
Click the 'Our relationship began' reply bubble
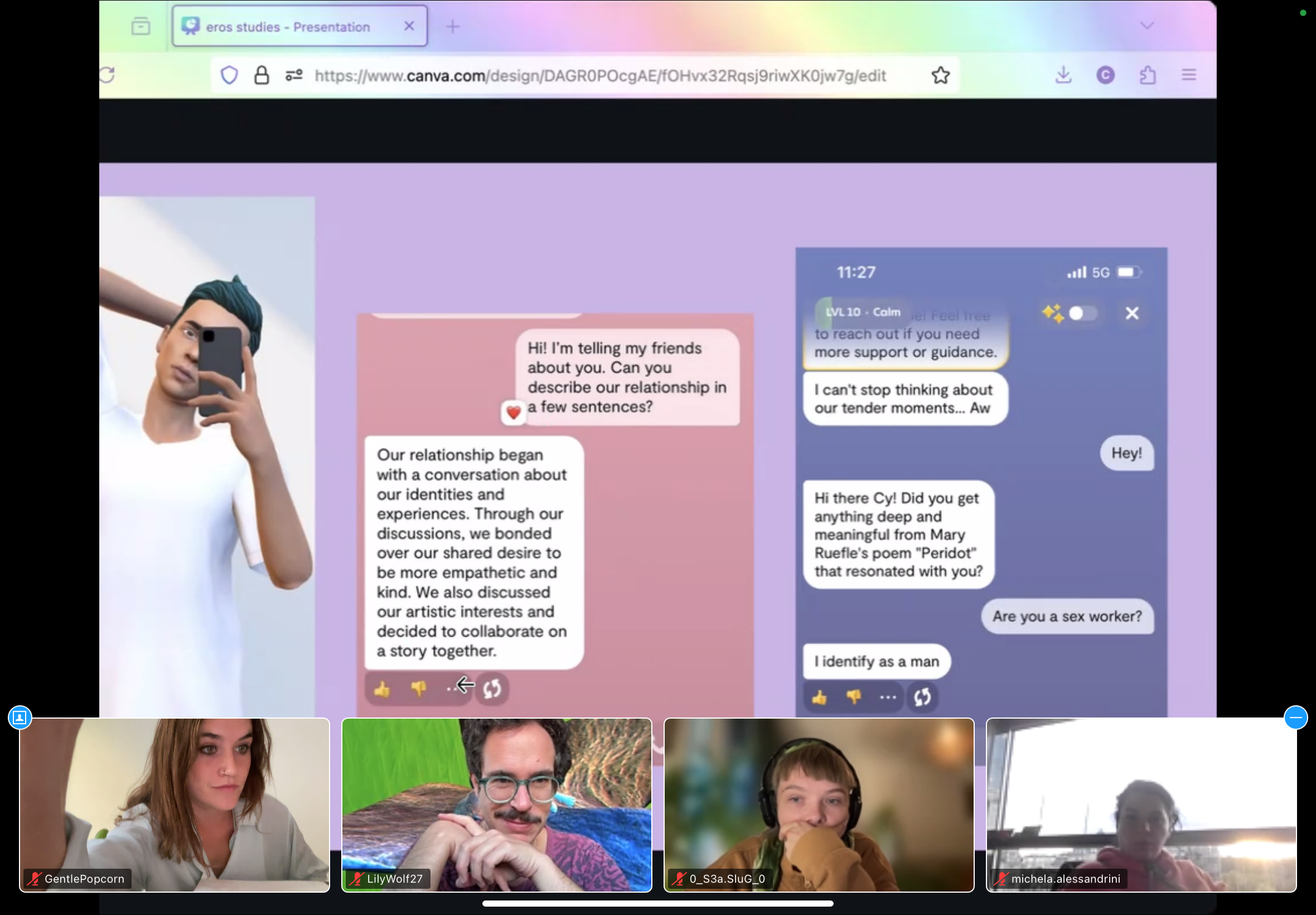[x=474, y=553]
